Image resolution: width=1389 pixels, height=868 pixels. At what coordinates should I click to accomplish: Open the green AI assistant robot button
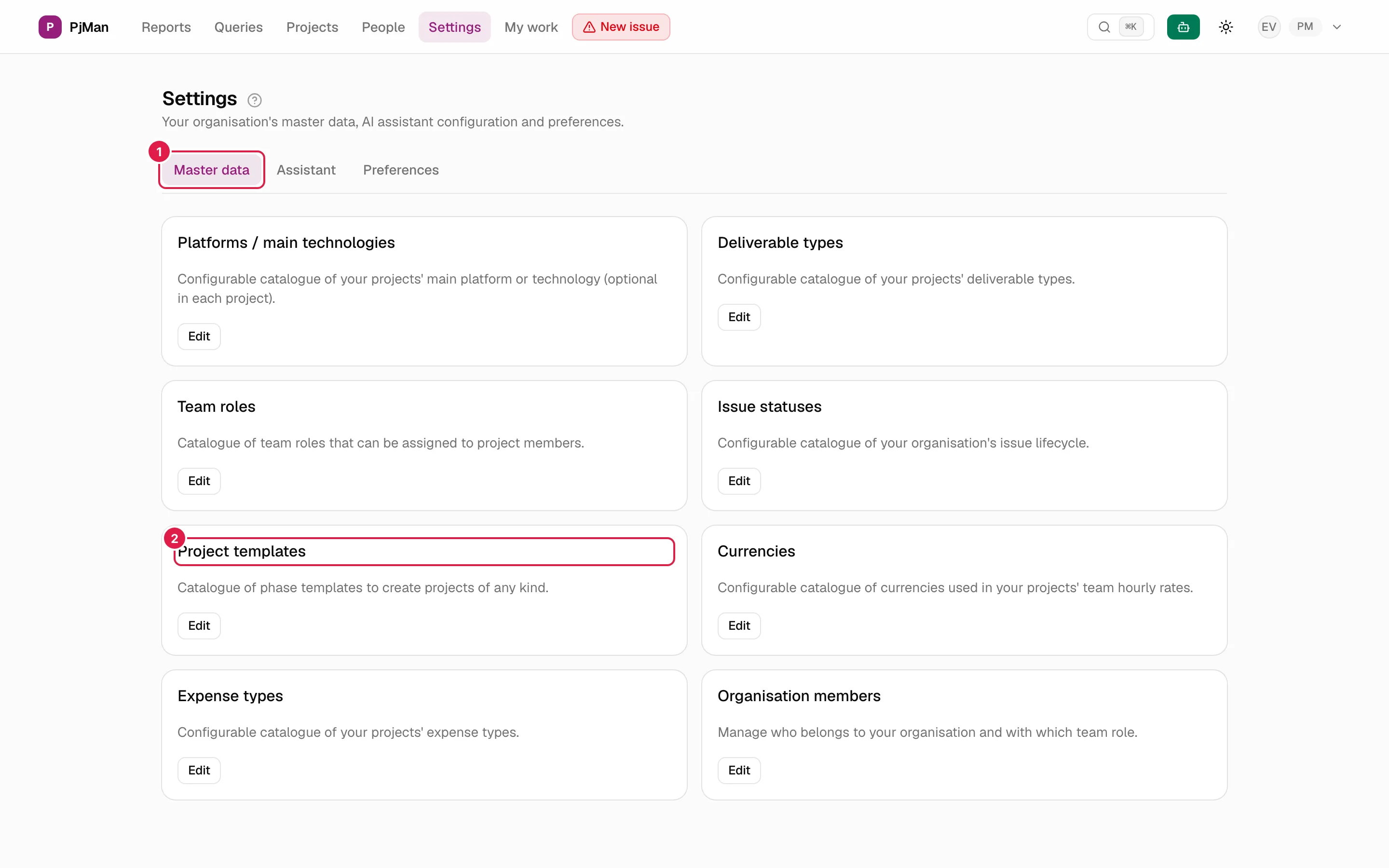tap(1183, 27)
